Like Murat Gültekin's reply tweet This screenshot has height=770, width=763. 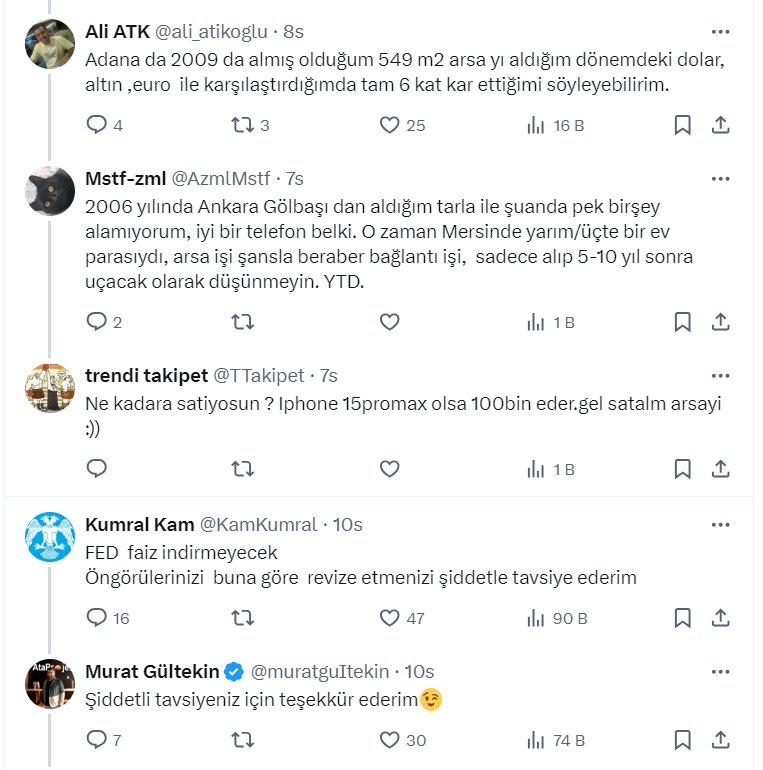(390, 740)
